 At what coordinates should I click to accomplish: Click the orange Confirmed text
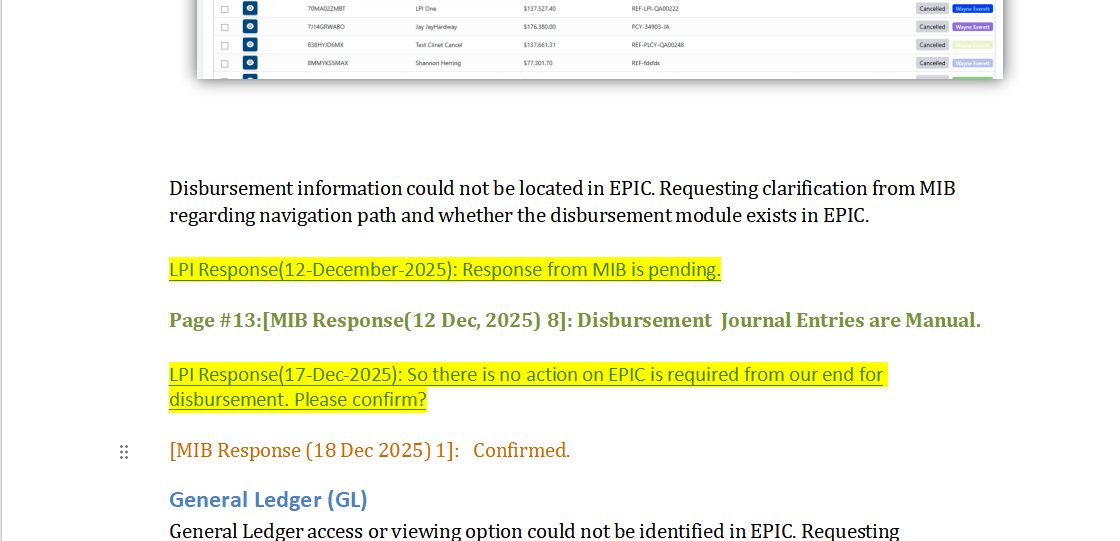pyautogui.click(x=521, y=451)
